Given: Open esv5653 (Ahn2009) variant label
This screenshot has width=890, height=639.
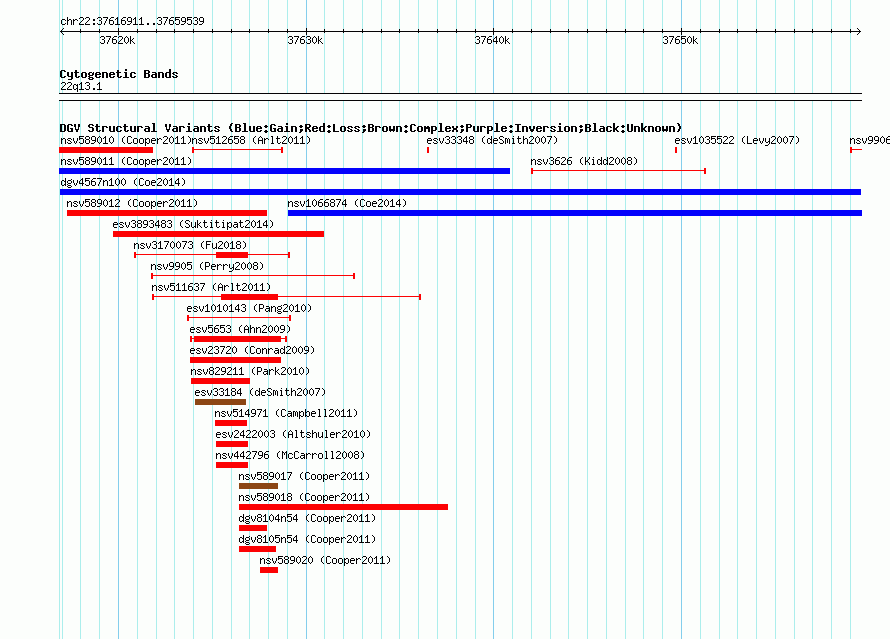Looking at the screenshot, I should tap(240, 329).
